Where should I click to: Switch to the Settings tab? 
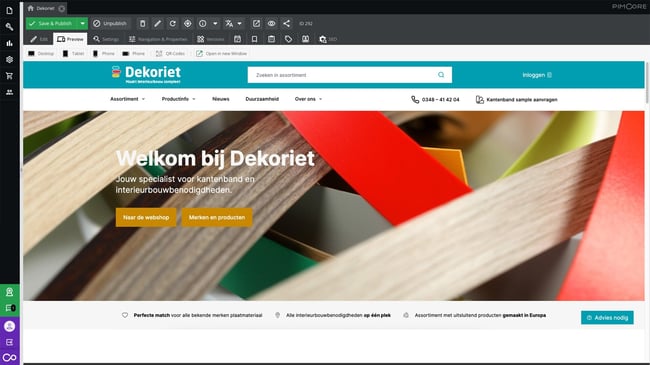pyautogui.click(x=106, y=39)
